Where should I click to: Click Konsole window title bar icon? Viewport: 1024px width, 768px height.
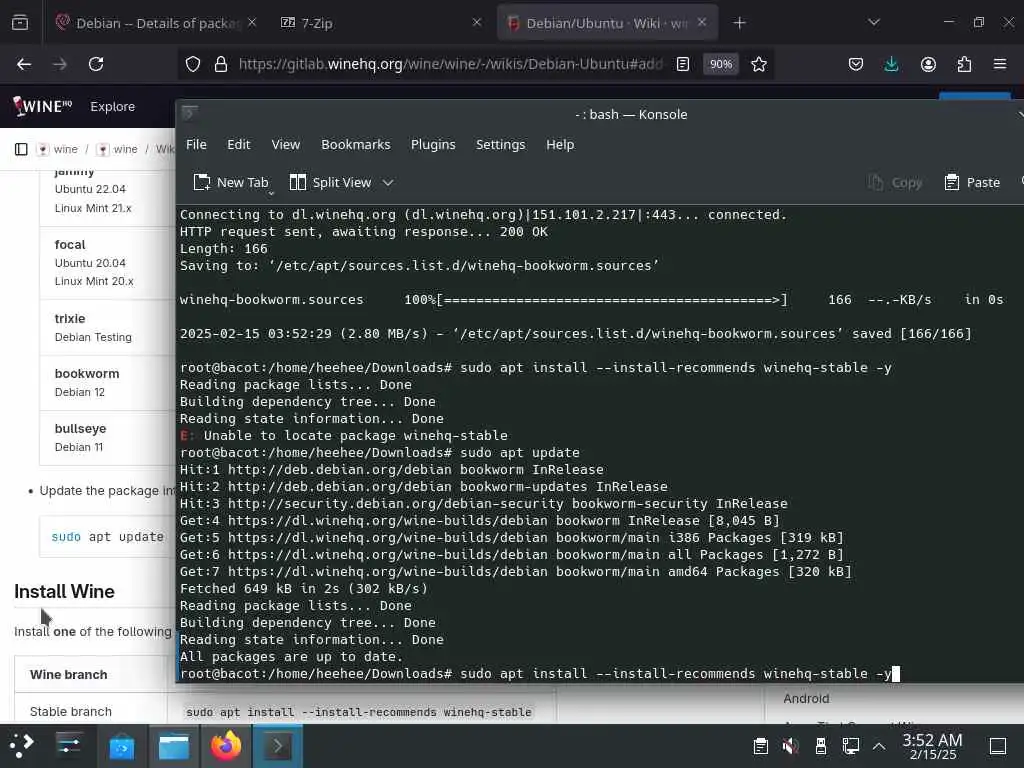(x=190, y=114)
